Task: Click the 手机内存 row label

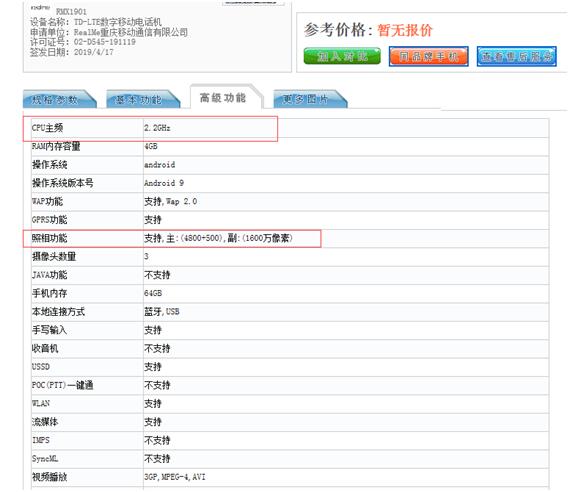Action: click(x=49, y=293)
